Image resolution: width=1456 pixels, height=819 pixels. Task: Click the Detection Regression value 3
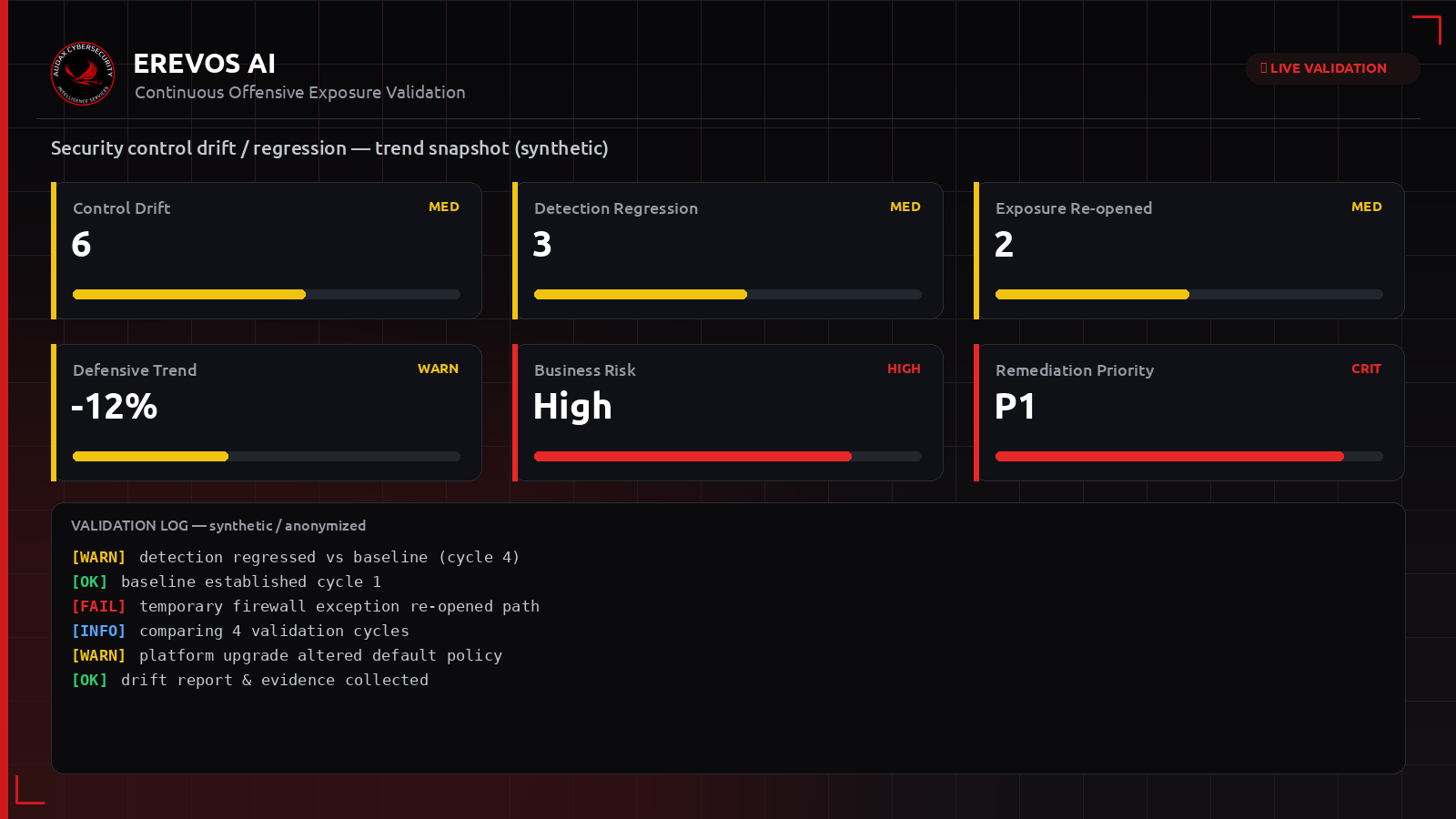[x=542, y=245]
